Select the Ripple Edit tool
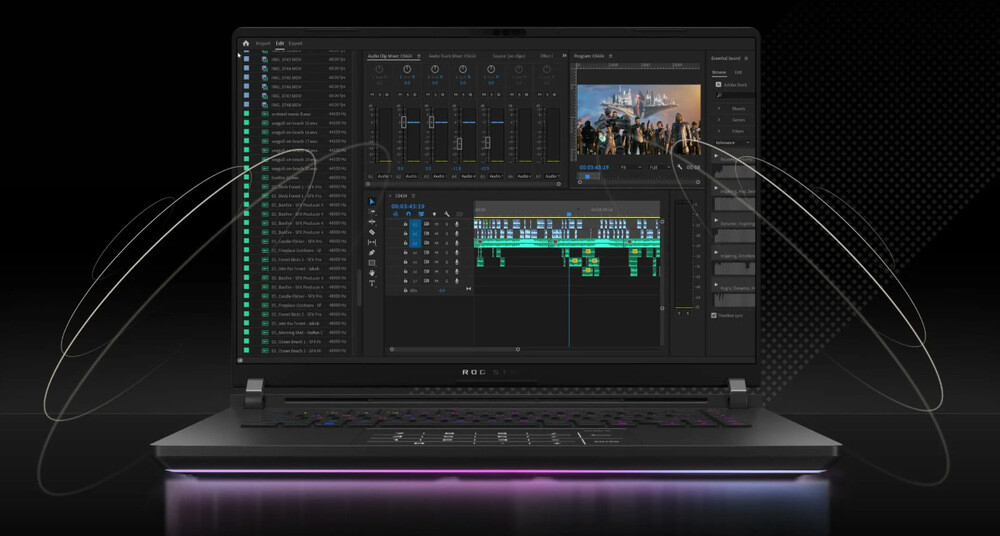This screenshot has height=536, width=1000. click(372, 222)
